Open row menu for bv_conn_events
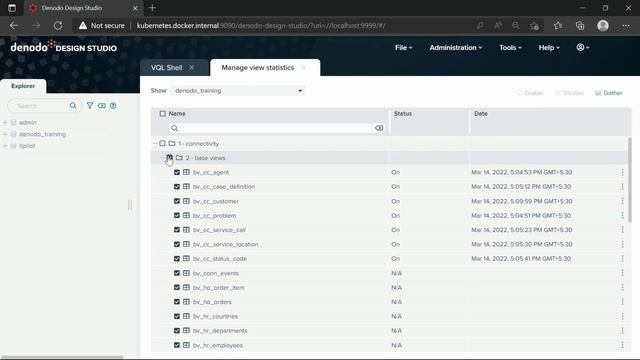Viewport: 640px width, 360px height. coord(622,273)
